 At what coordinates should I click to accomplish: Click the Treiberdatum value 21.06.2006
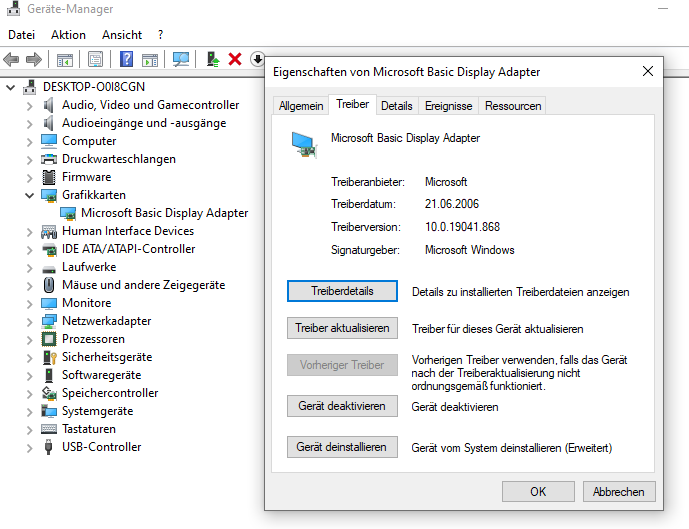click(452, 204)
